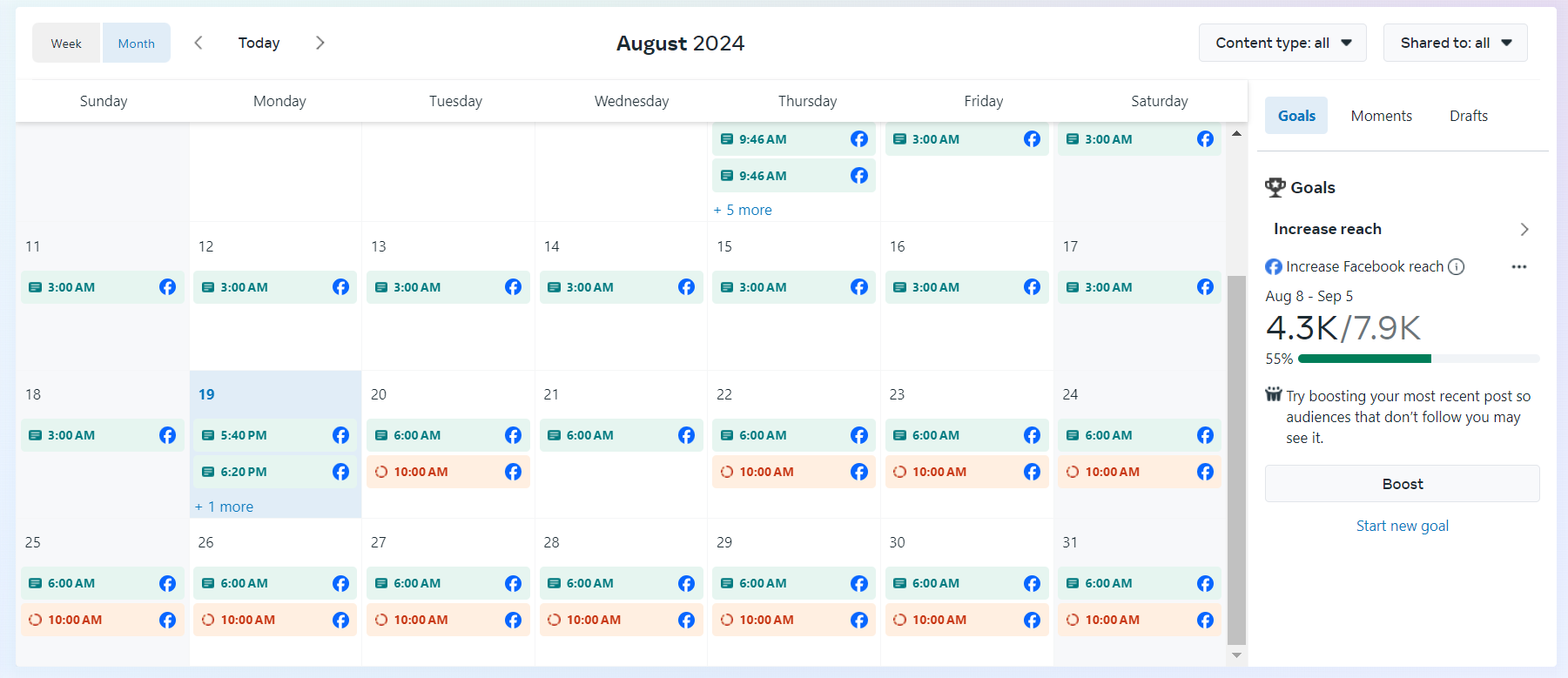Click the green Facebook reach progress bar

pos(1364,359)
